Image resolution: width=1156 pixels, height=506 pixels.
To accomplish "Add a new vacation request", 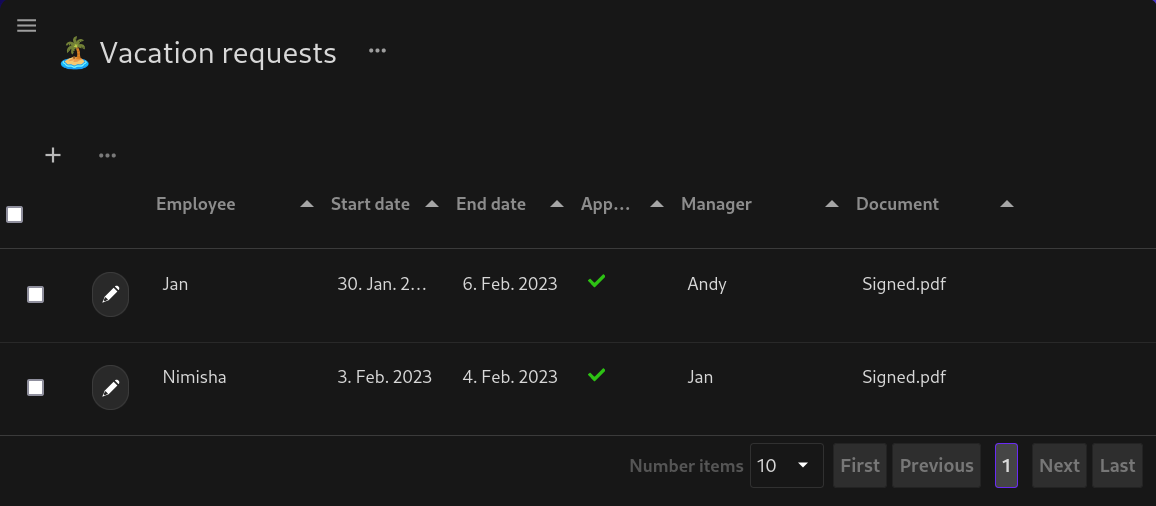I will (x=53, y=155).
